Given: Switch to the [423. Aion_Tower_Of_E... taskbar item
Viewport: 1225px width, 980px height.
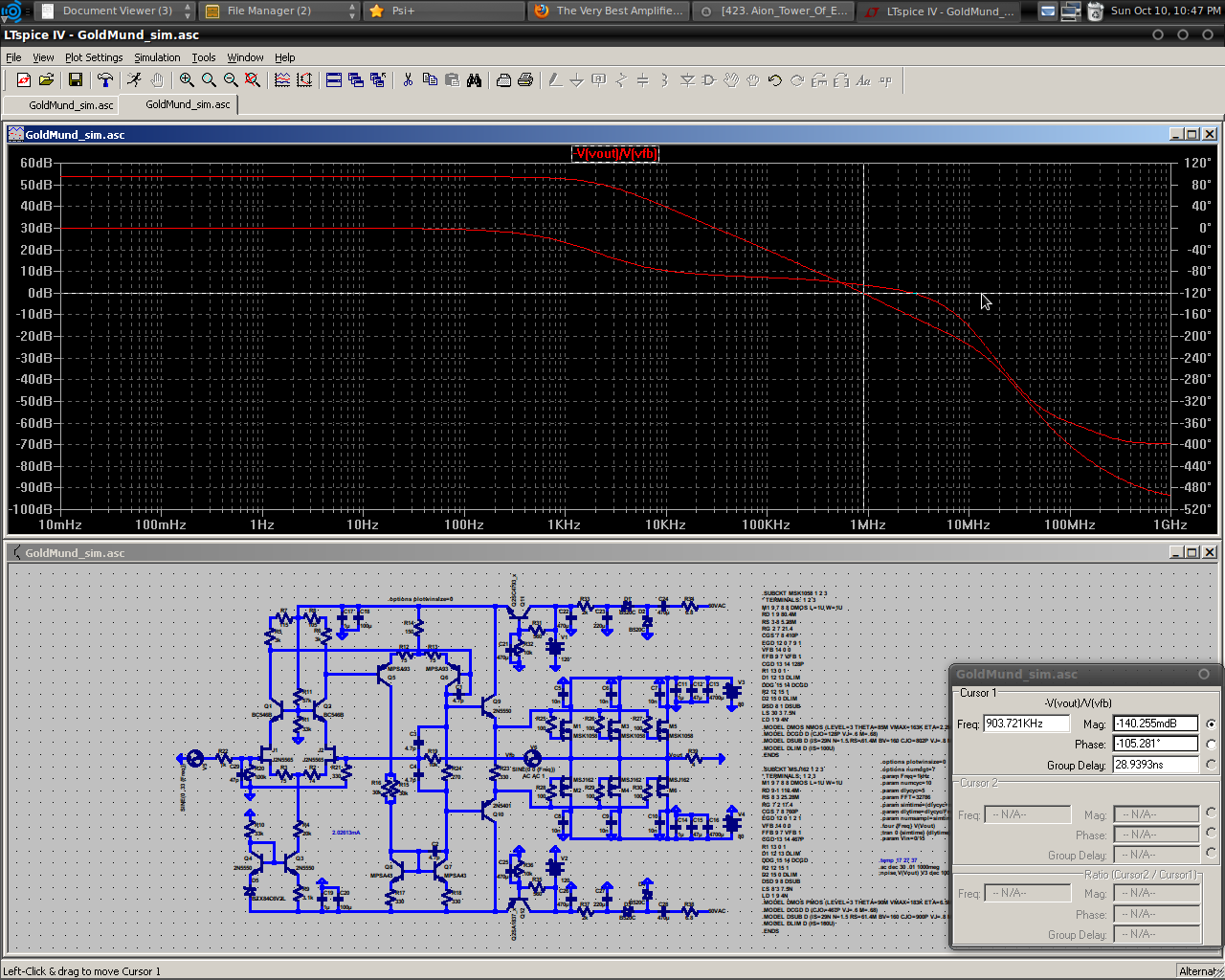Looking at the screenshot, I should tap(773, 11).
